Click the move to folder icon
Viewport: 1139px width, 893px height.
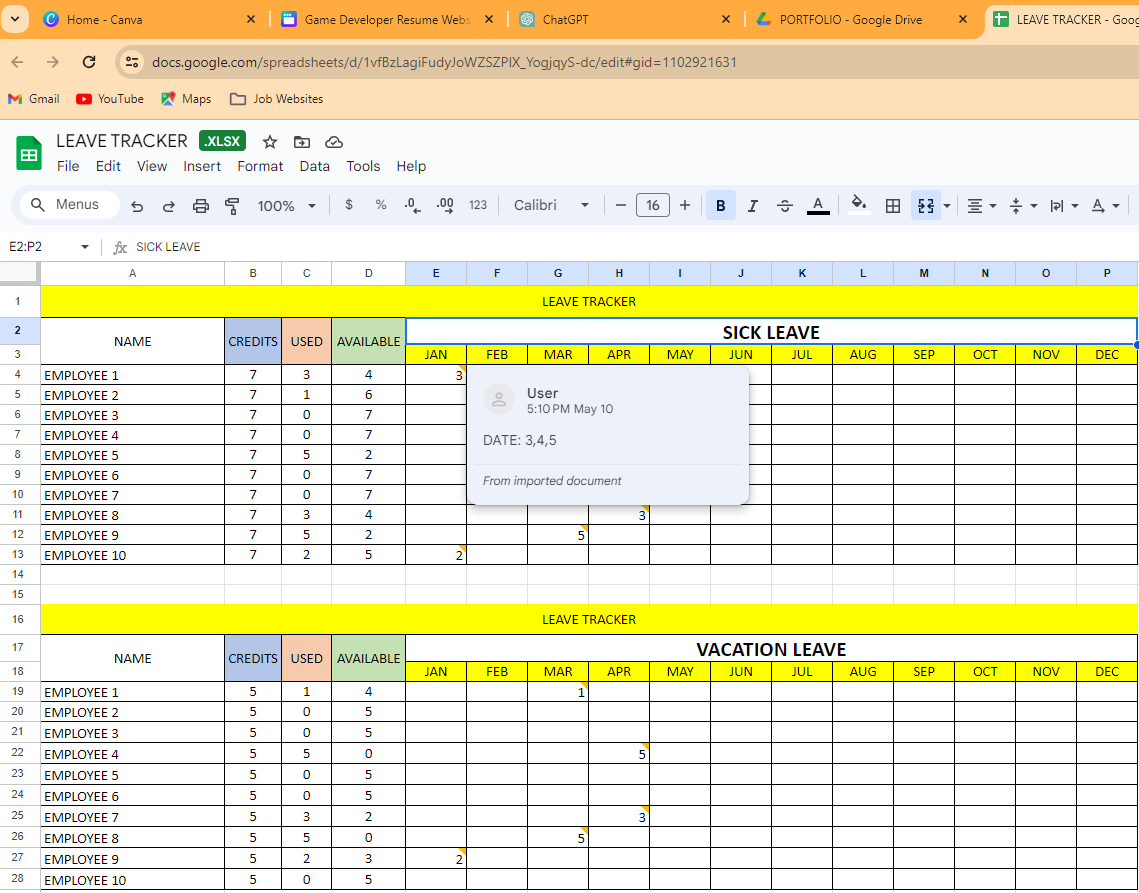point(301,142)
